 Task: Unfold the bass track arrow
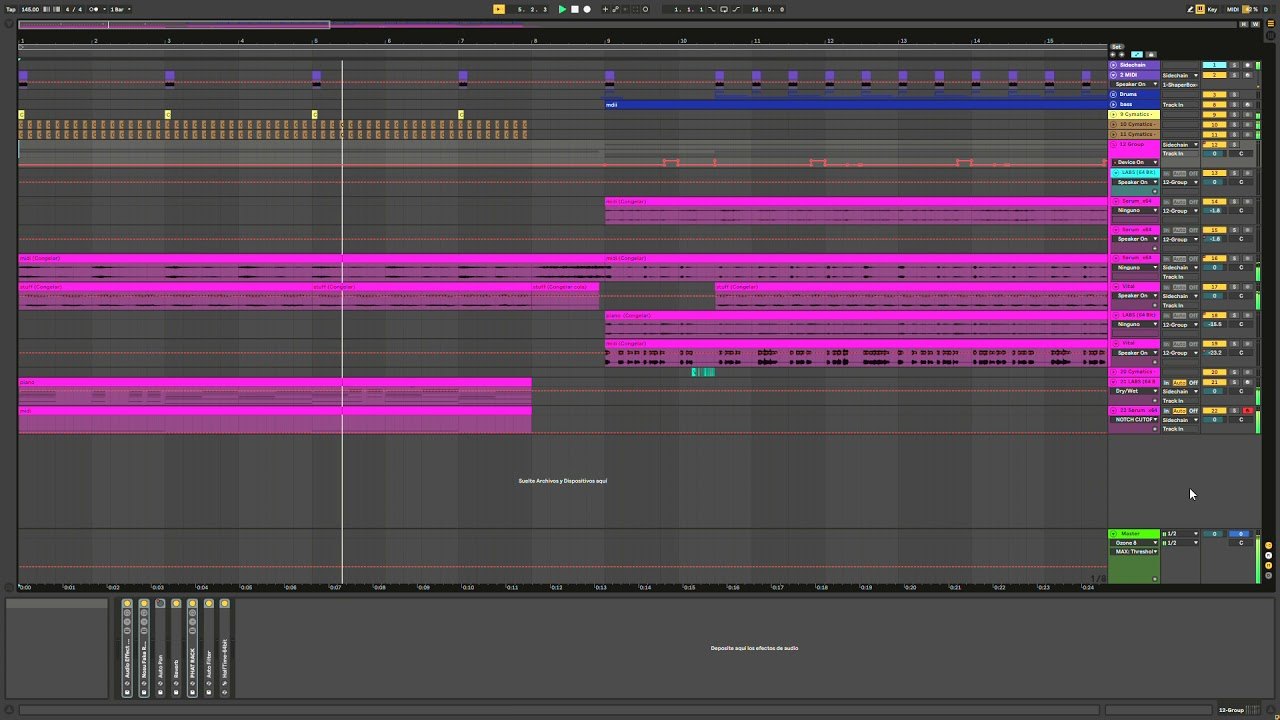[x=1114, y=104]
